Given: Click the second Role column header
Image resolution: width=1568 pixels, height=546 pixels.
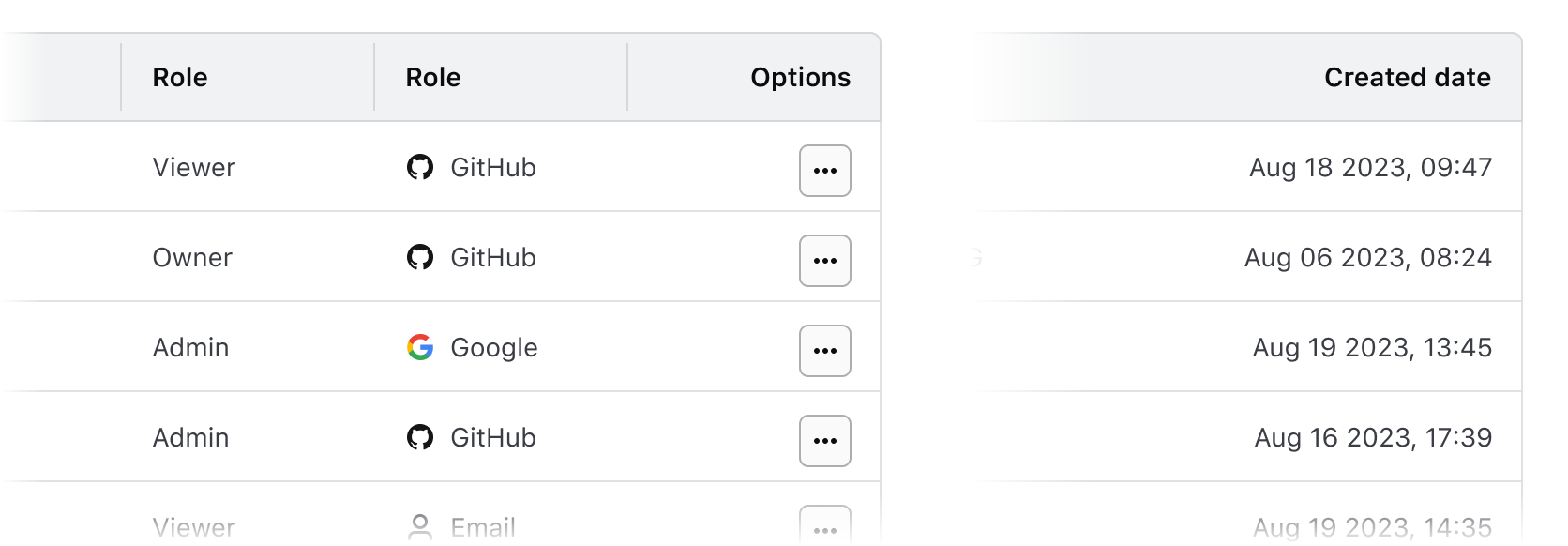Looking at the screenshot, I should coord(432,77).
